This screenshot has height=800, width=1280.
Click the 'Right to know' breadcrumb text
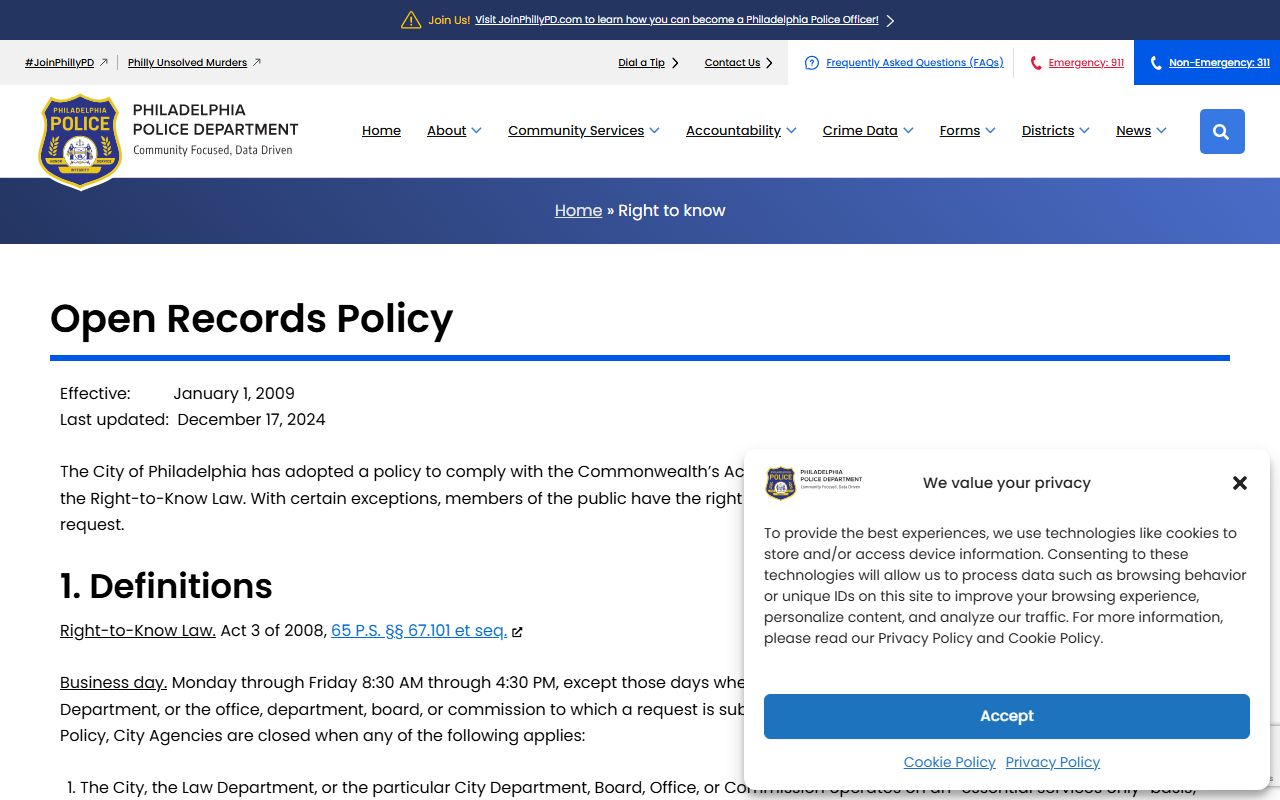pos(671,211)
